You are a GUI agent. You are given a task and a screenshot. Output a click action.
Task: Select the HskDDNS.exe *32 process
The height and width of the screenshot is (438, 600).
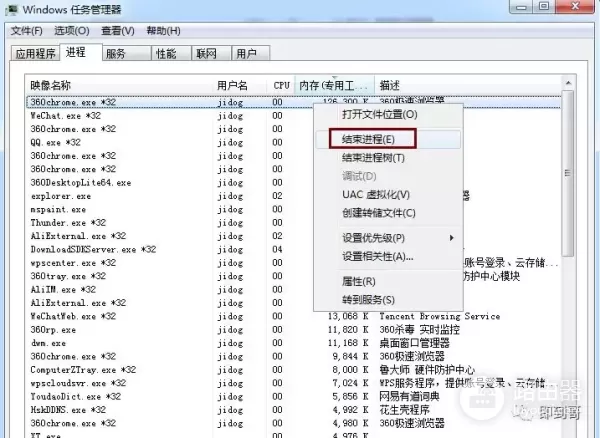tap(68, 410)
